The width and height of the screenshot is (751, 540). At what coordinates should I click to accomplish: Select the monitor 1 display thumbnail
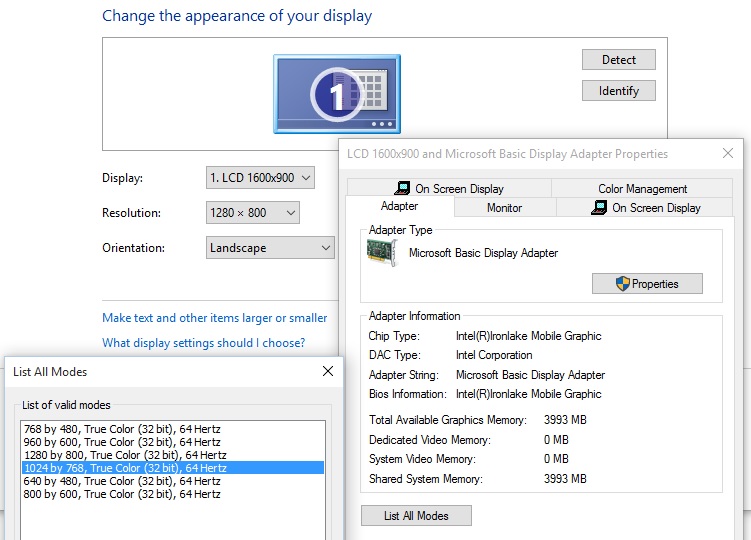pos(337,94)
